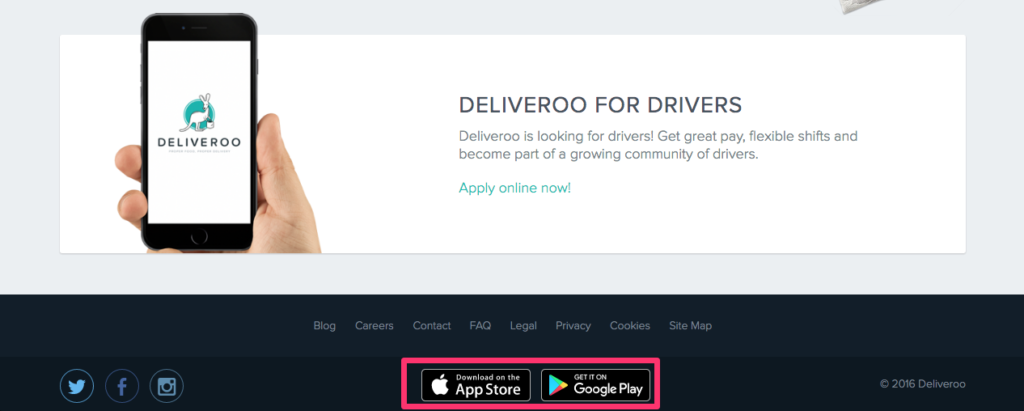Open the Deliveroo Twitter page icon

pos(77,386)
